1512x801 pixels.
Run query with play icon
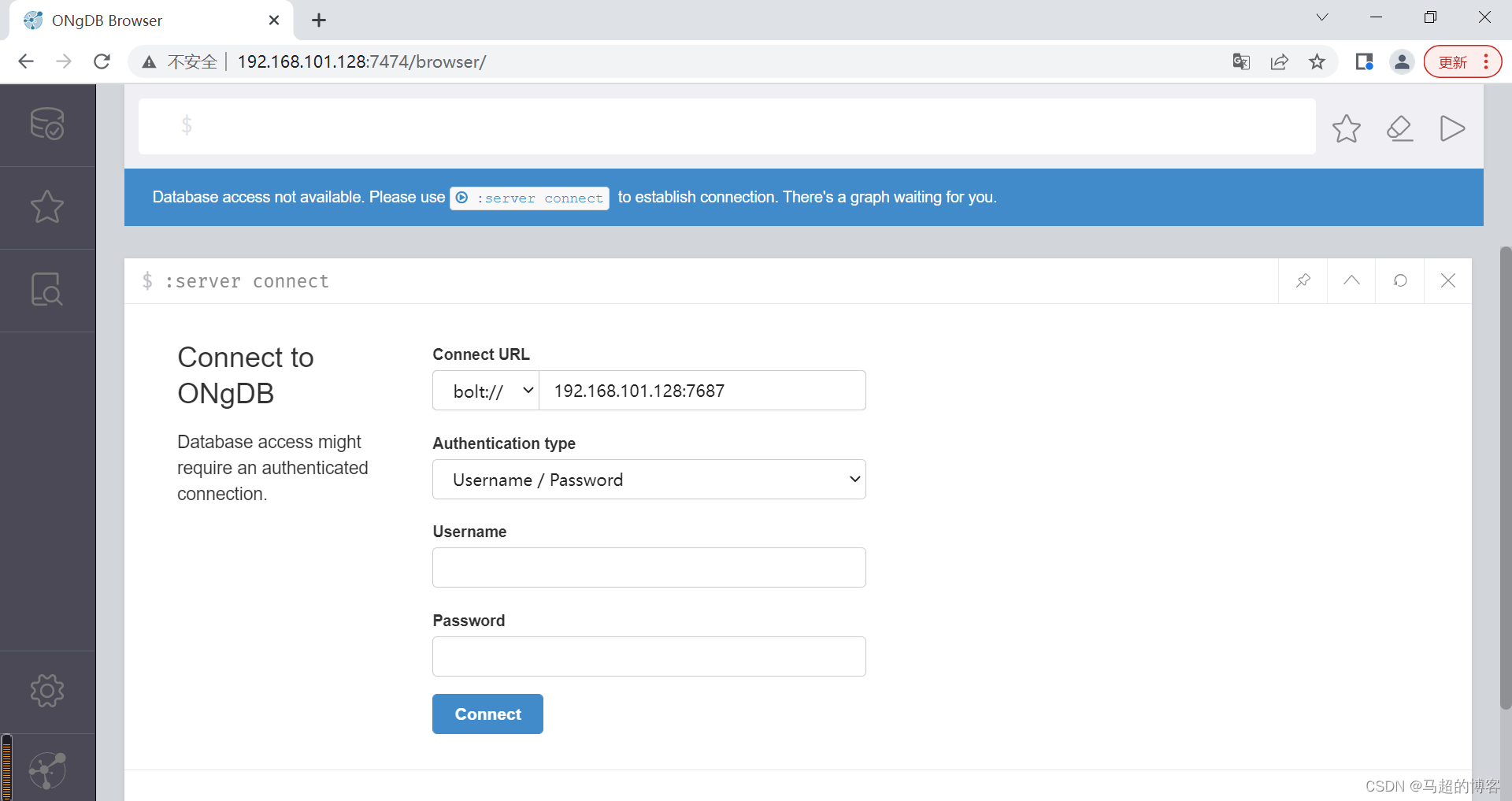pos(1452,128)
